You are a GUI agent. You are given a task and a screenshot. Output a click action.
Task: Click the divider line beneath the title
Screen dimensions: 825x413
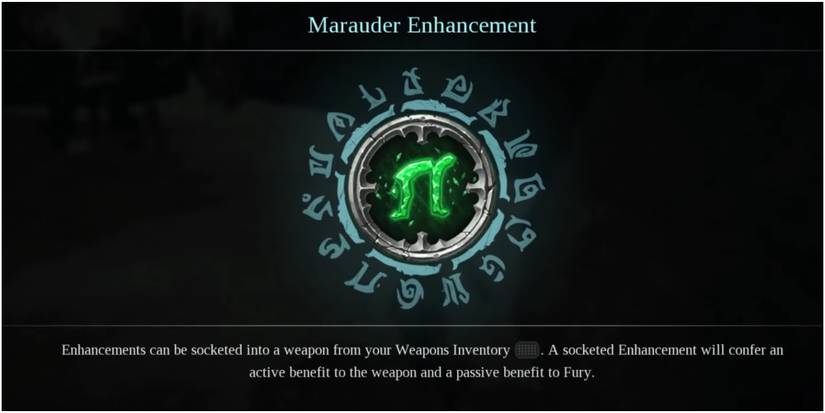click(412, 51)
